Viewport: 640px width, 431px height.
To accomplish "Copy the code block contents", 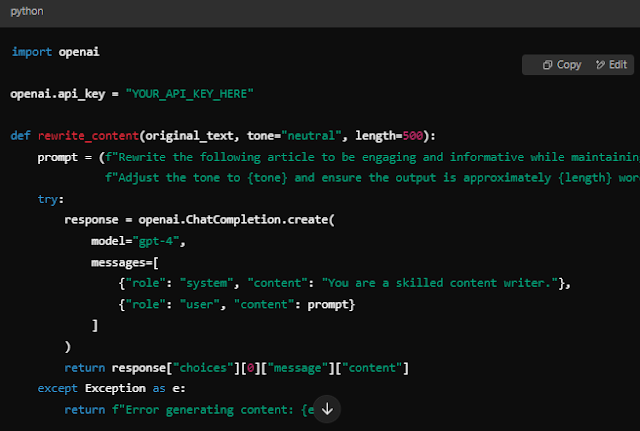I will 562,64.
